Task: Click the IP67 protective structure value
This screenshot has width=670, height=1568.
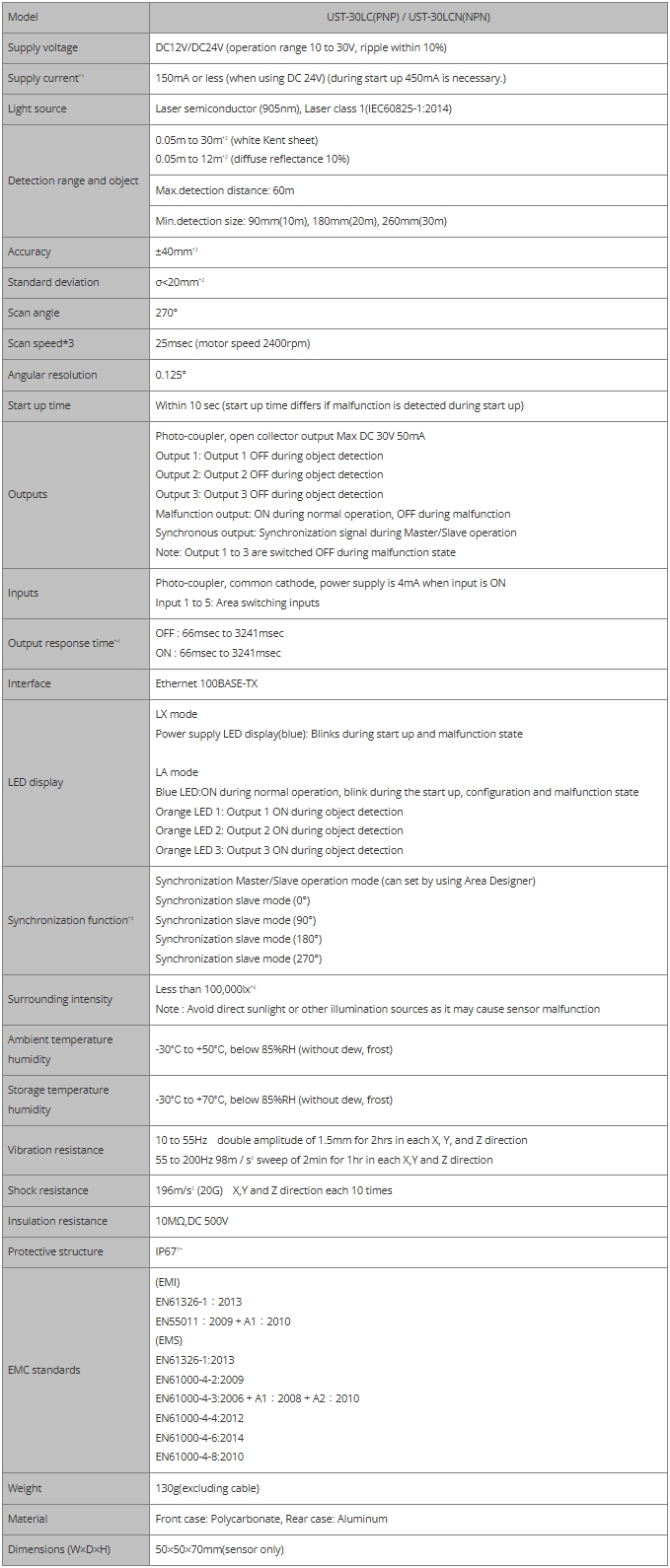Action: [x=170, y=1251]
